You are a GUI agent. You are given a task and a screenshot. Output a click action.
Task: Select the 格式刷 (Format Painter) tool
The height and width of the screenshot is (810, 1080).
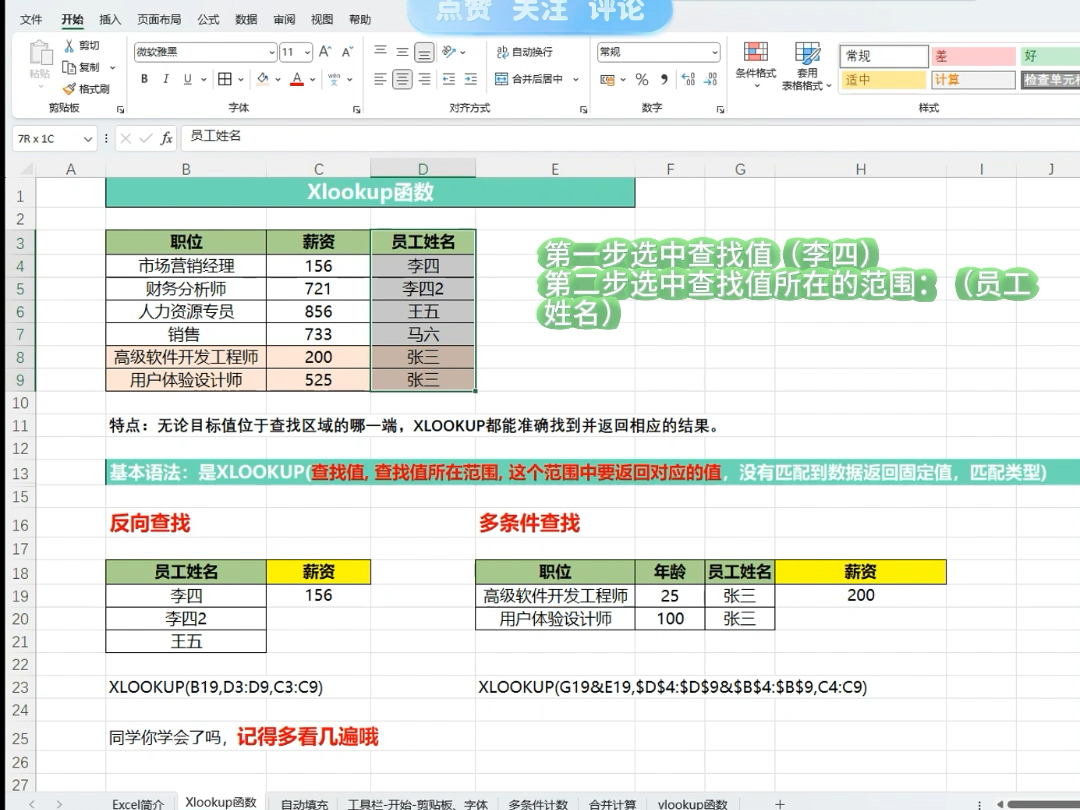(x=69, y=88)
